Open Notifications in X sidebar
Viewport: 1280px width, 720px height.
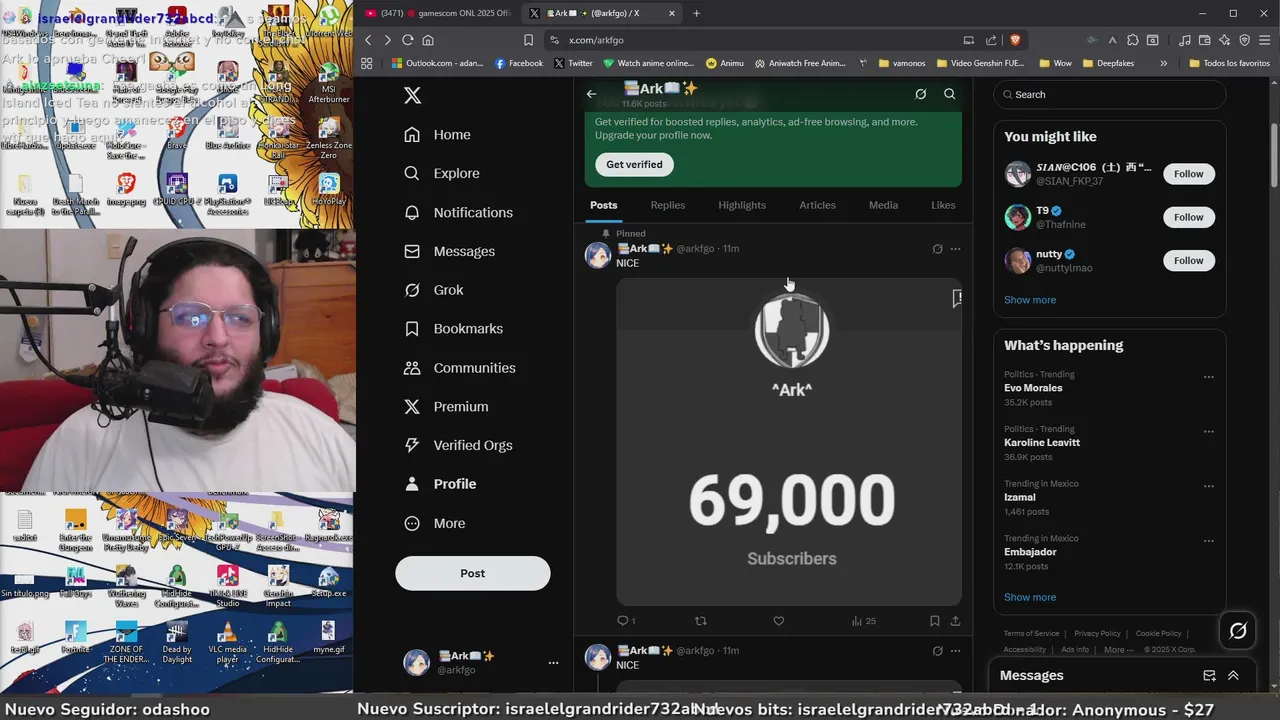[458, 212]
